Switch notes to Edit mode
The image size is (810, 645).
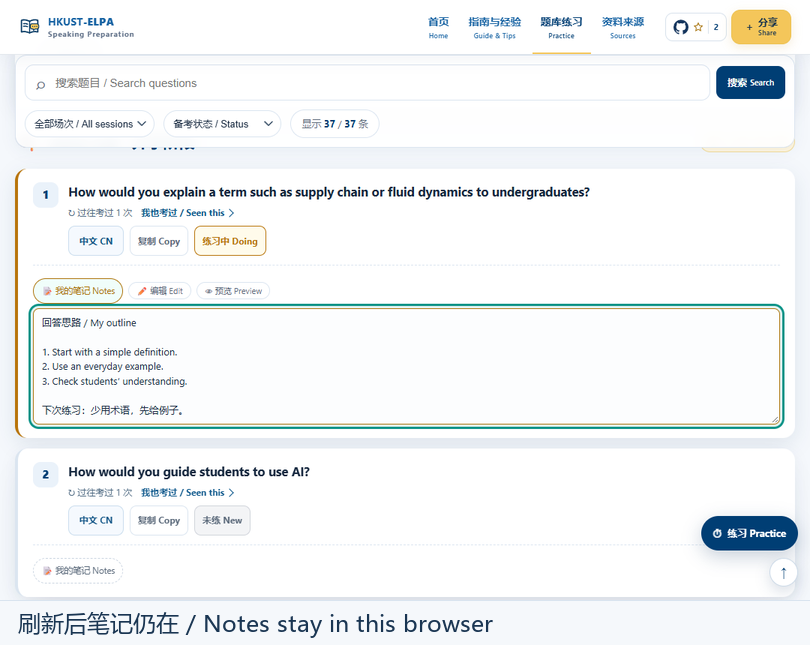(x=160, y=291)
